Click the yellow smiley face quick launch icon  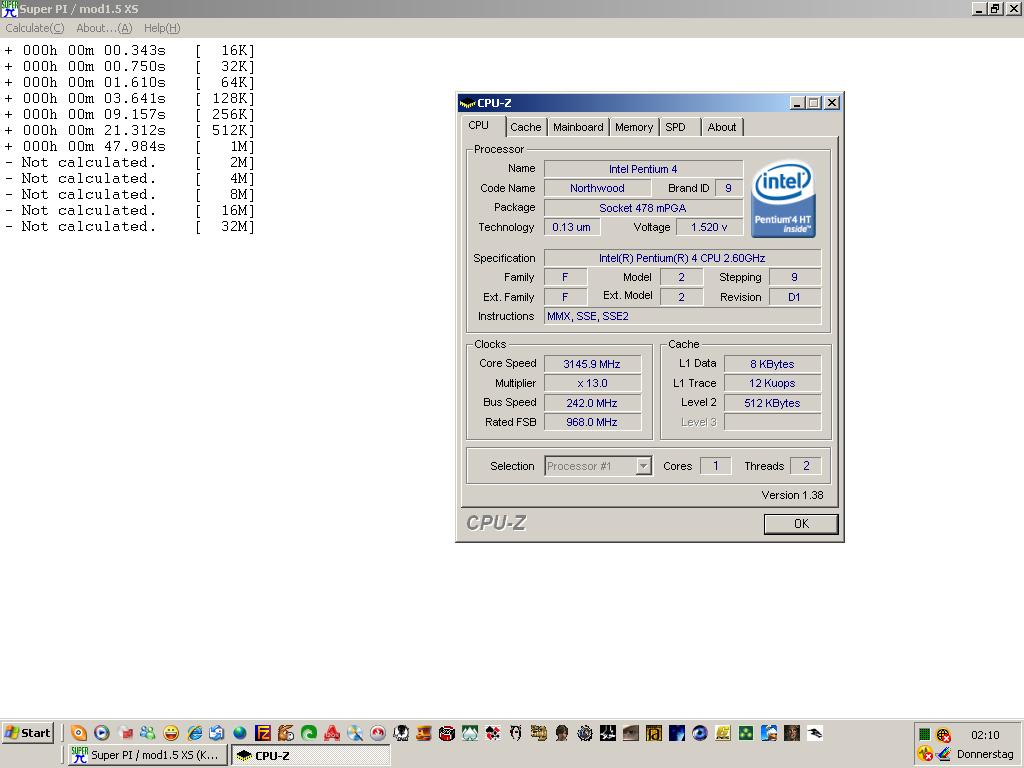171,733
